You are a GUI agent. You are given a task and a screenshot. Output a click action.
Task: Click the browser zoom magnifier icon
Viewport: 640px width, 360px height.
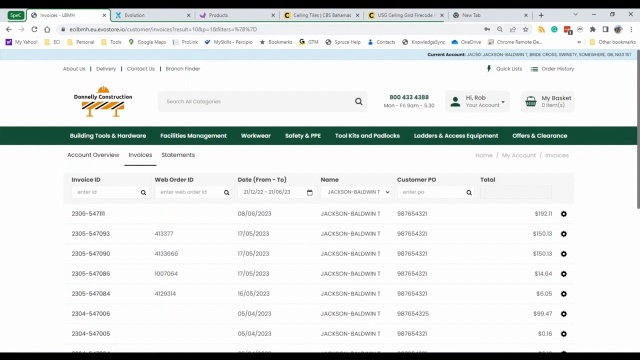[500, 29]
